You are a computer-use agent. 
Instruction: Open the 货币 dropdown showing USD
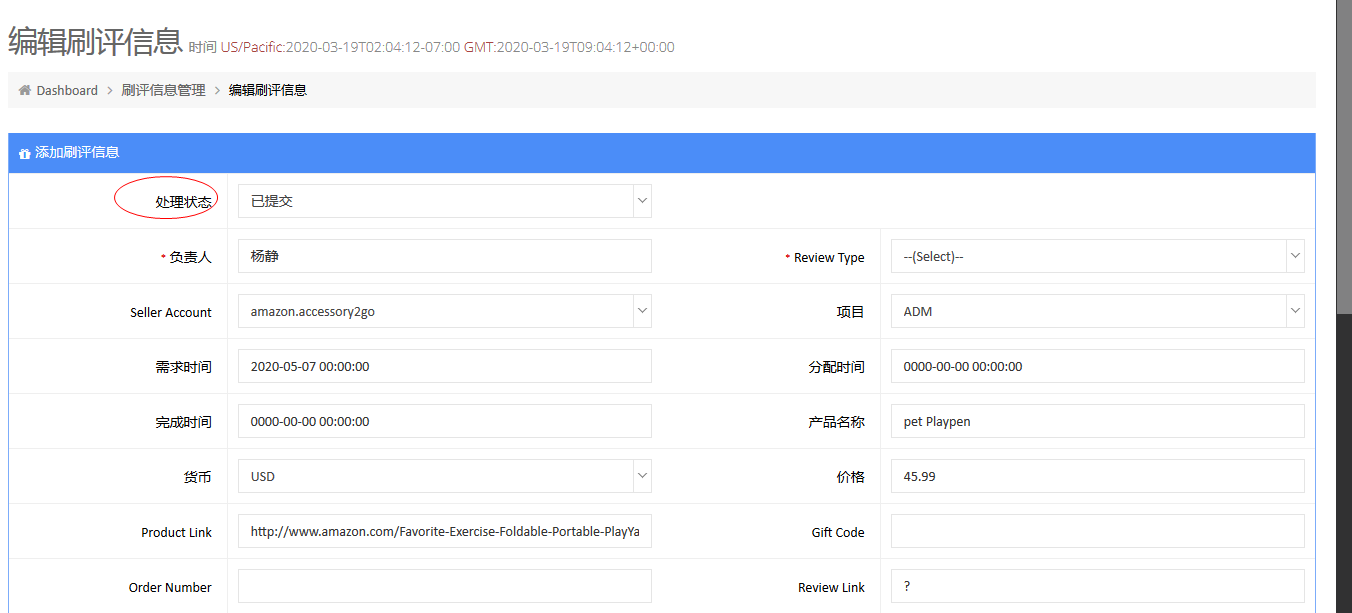click(445, 476)
